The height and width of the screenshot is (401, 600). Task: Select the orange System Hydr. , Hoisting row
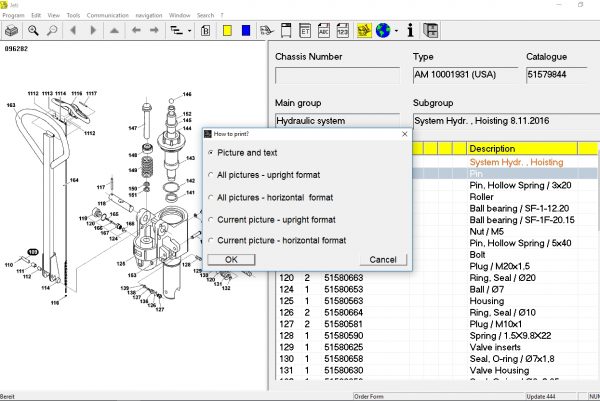pos(516,162)
